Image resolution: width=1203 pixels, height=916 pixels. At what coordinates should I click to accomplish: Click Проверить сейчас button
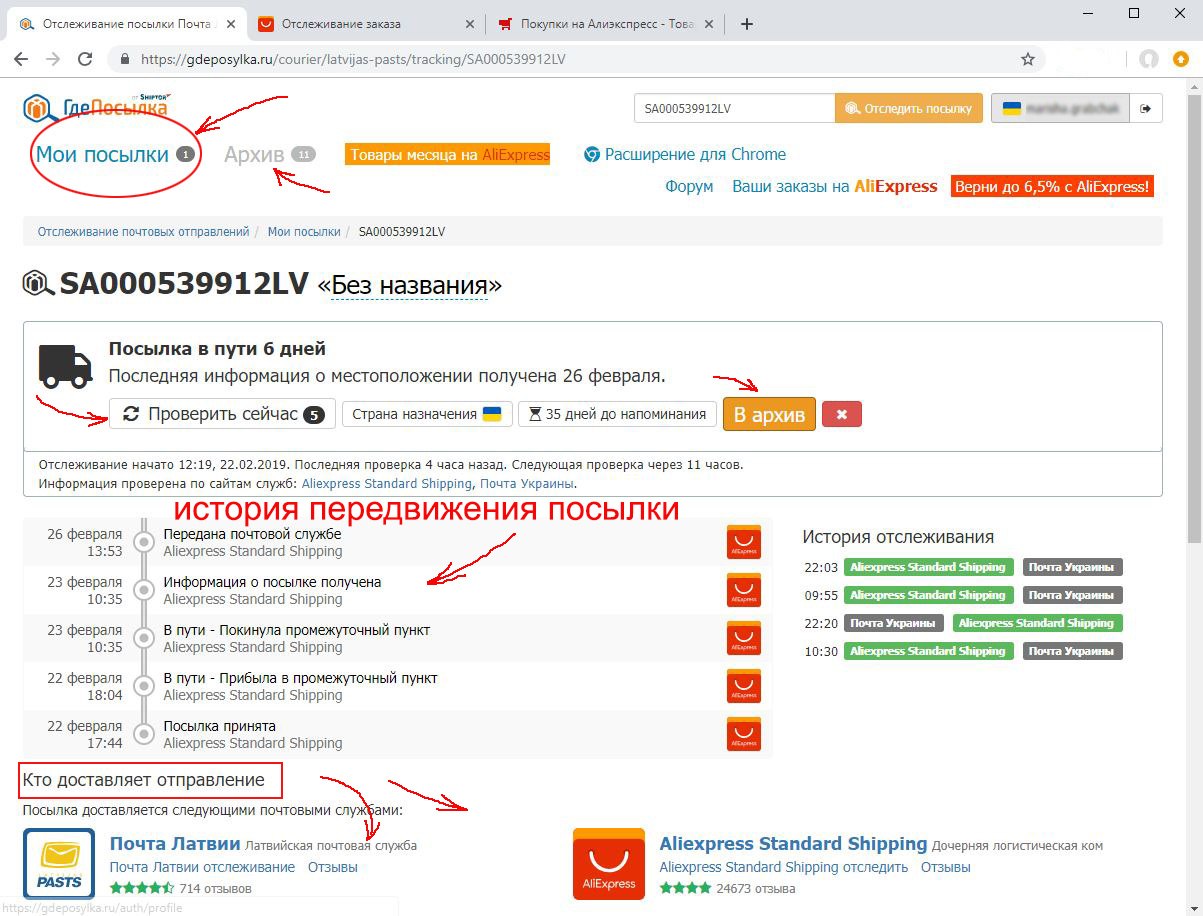coord(222,414)
